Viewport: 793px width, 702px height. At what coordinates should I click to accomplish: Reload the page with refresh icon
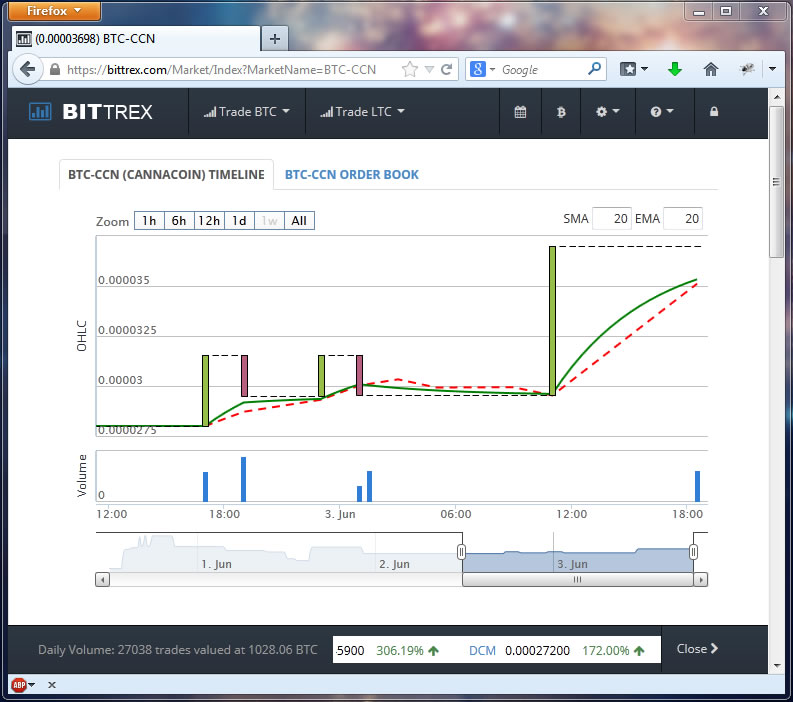coord(446,69)
